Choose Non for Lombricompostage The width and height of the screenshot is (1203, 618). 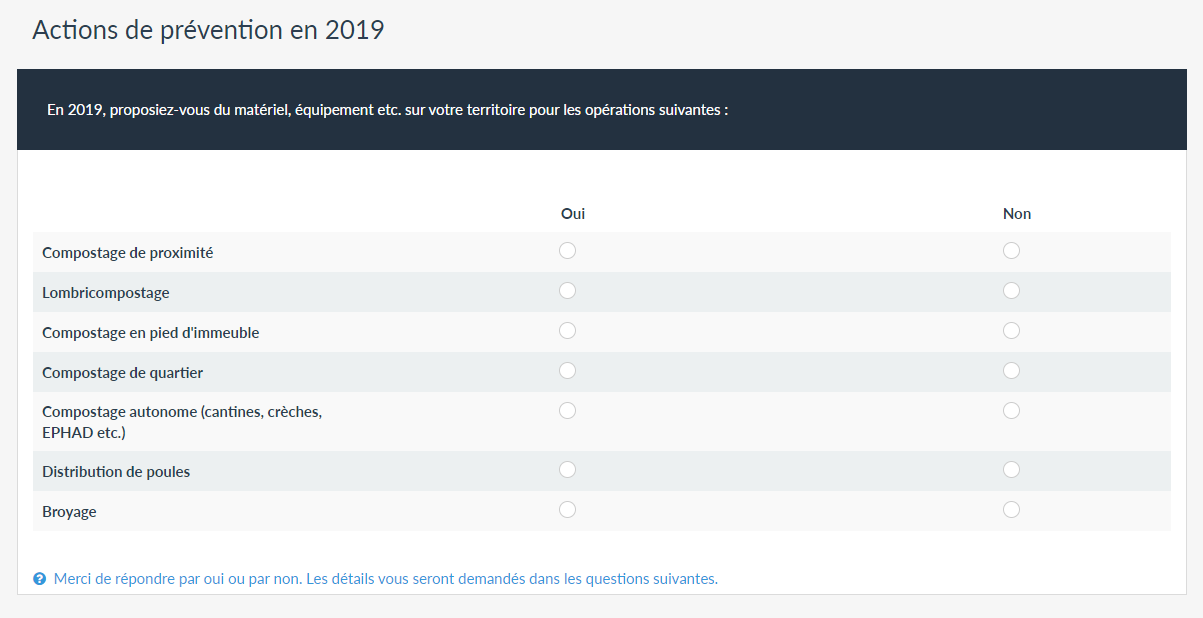pos(1011,290)
